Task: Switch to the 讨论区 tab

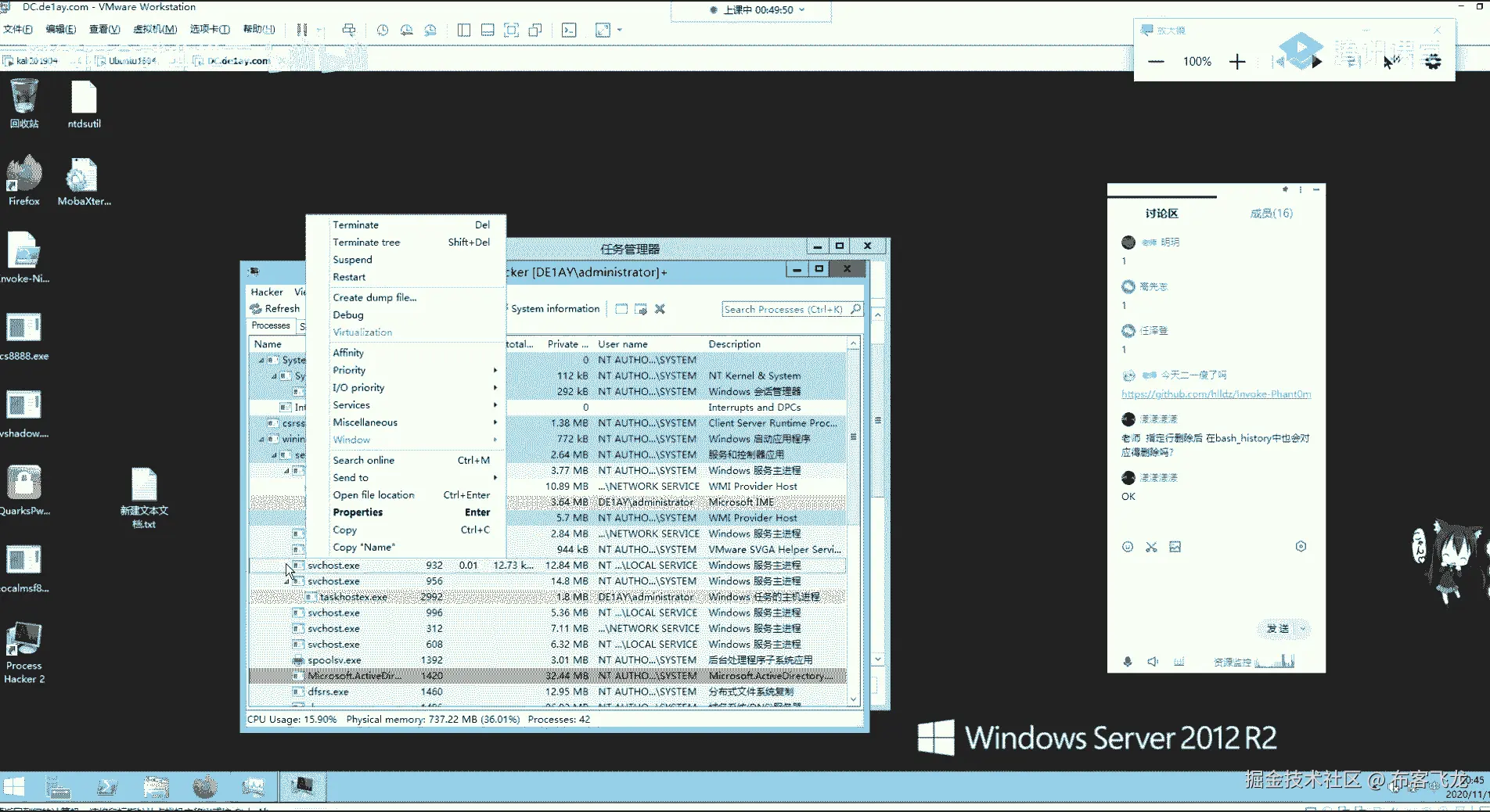Action: tap(1161, 214)
